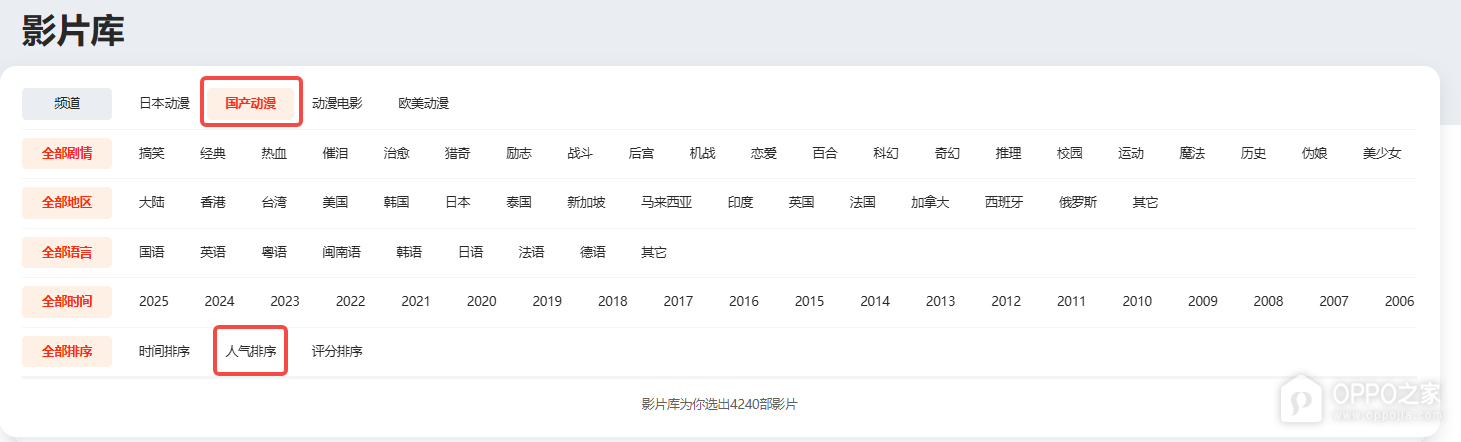Select 全部剧情 filter
This screenshot has height=442, width=1461.
[67, 153]
